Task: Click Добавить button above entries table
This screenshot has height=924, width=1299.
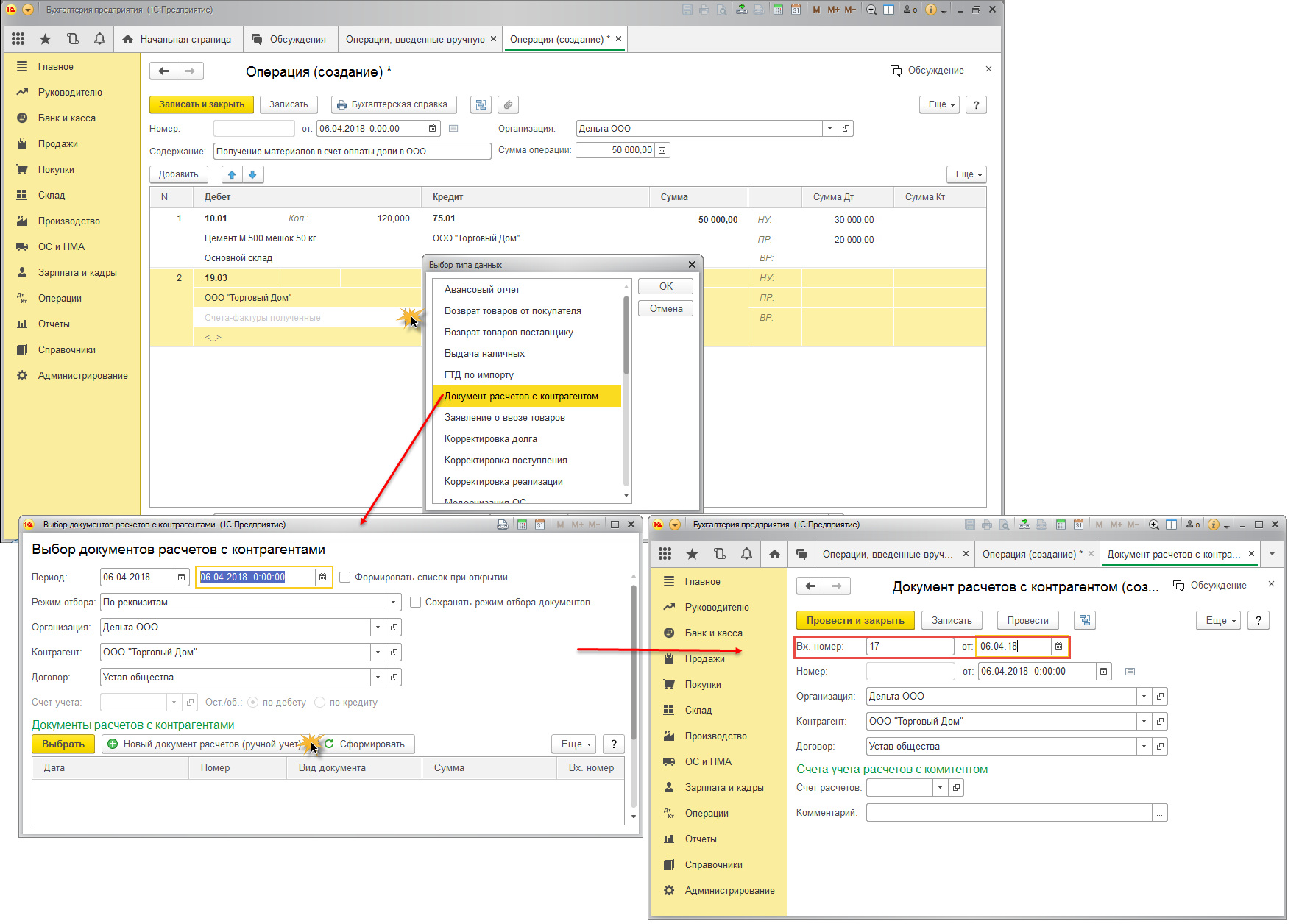Action: tap(178, 174)
